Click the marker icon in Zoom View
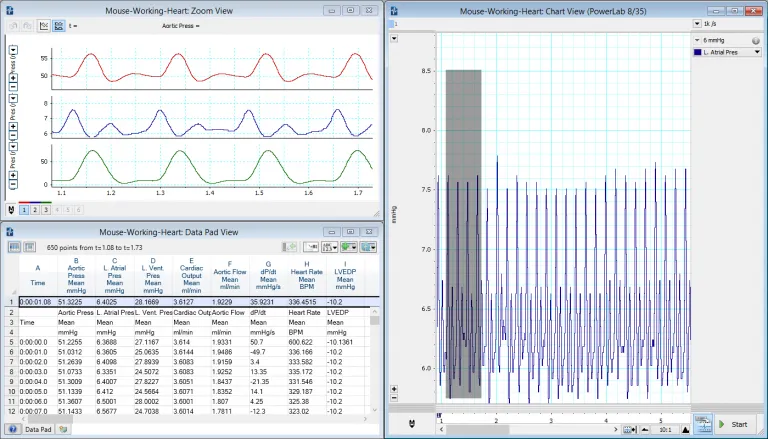Viewport: 768px width, 439px height. click(x=11, y=210)
